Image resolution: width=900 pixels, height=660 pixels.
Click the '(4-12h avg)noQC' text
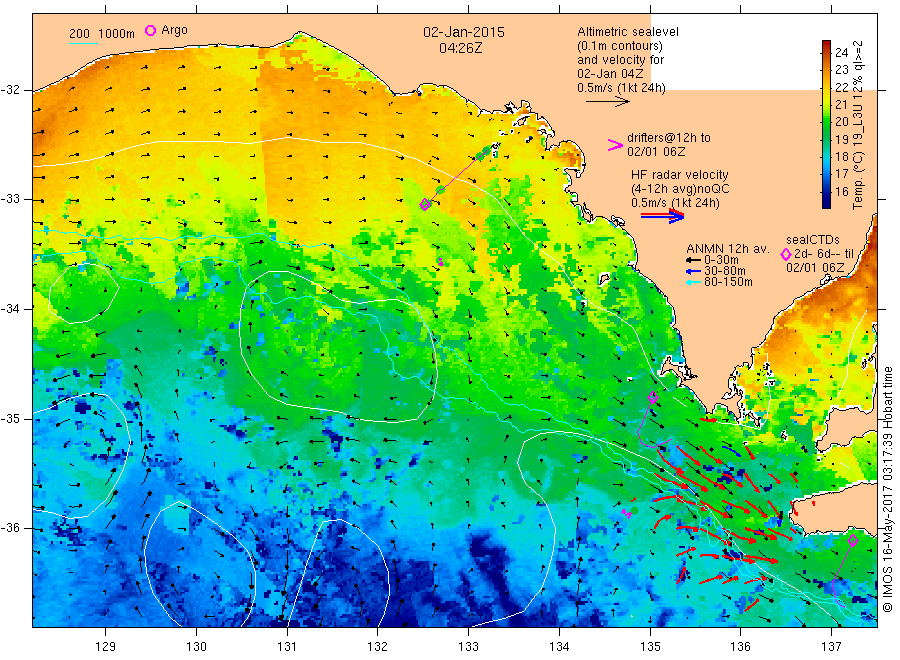(680, 189)
